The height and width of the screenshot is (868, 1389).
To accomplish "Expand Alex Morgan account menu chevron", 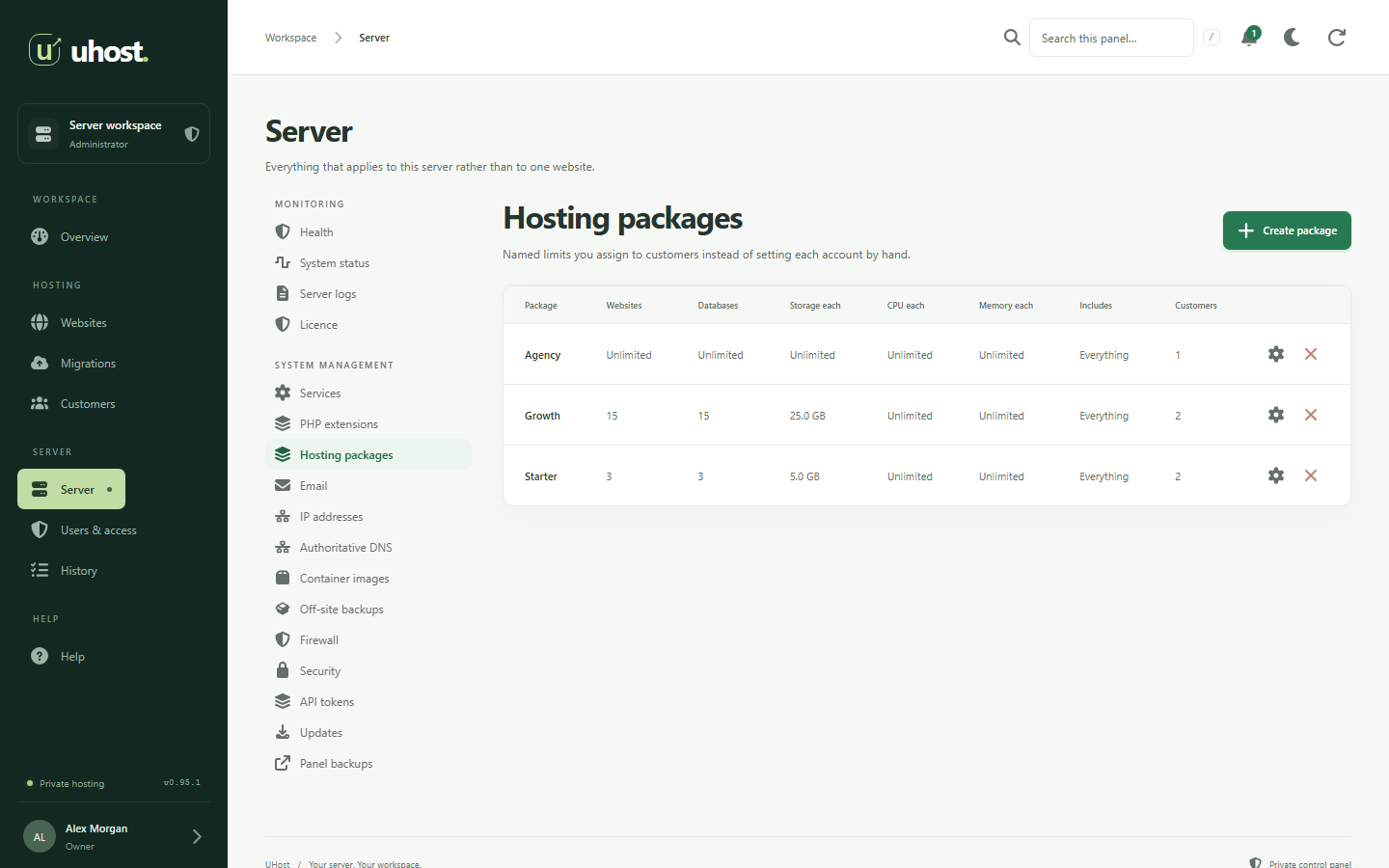I will coord(197,836).
